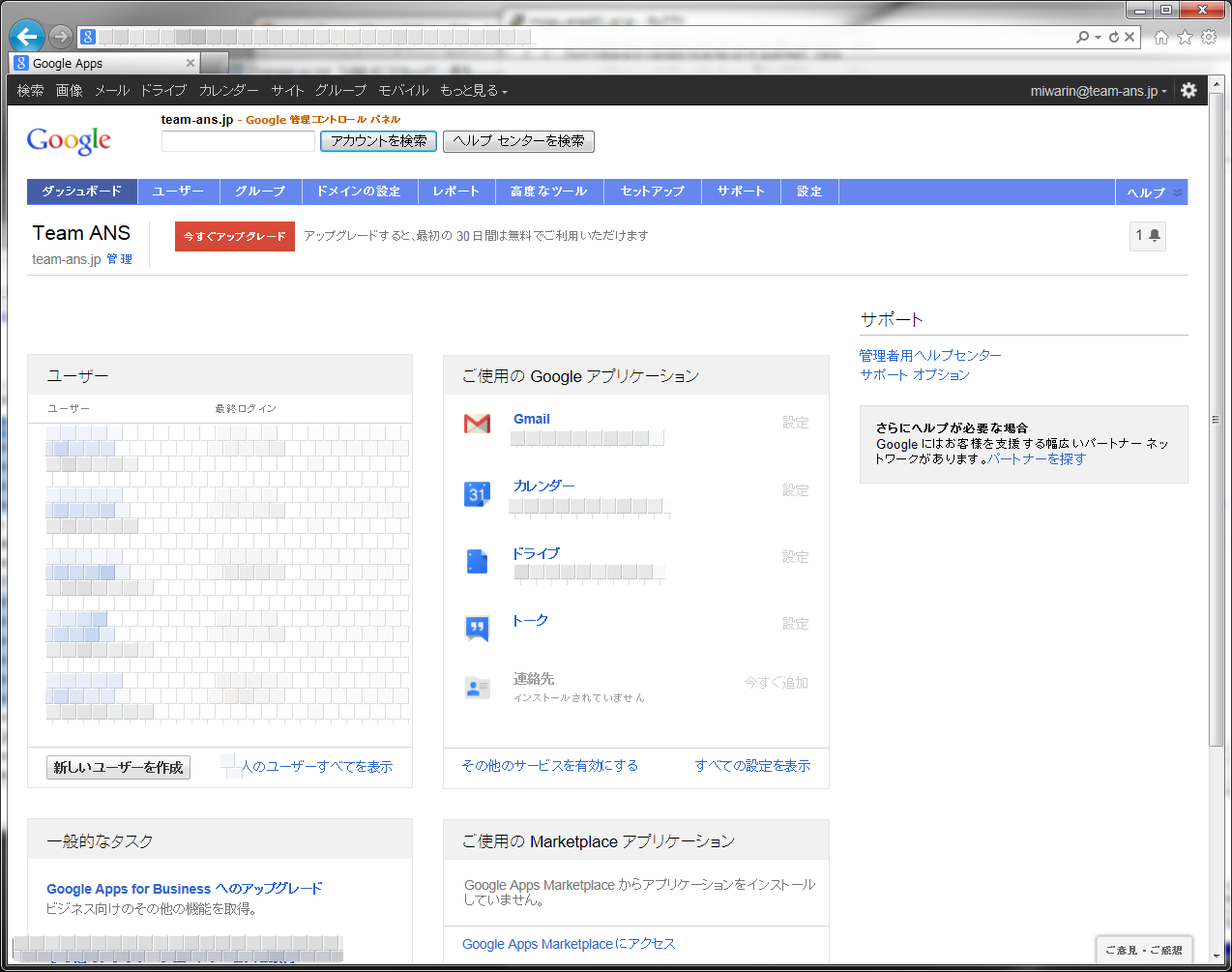
Task: Click the Gmail envelope icon
Action: (x=477, y=424)
